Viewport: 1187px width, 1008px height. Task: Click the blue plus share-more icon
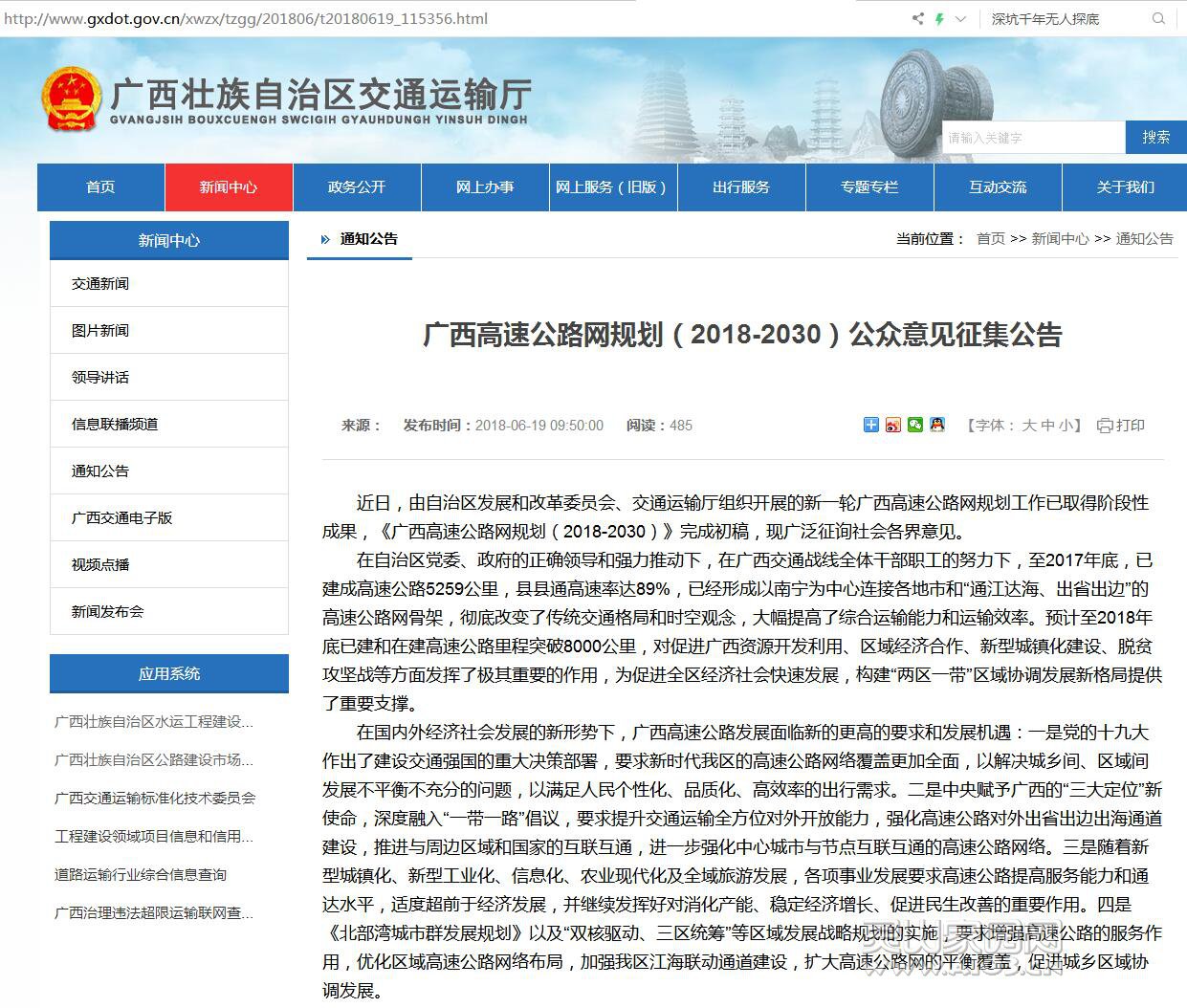(871, 426)
